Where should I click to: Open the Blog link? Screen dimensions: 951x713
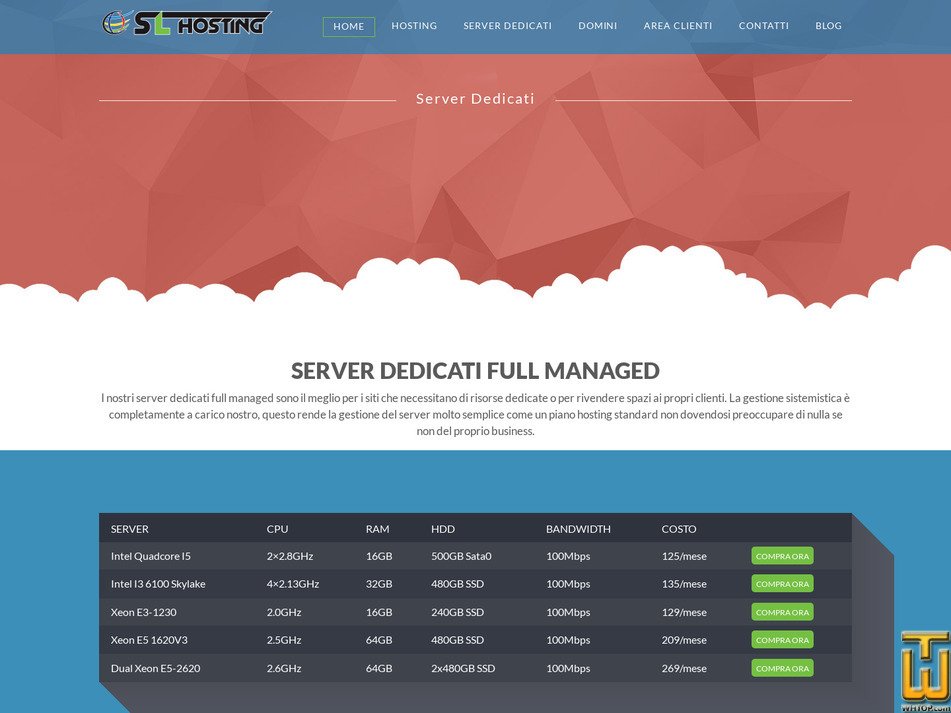point(828,26)
